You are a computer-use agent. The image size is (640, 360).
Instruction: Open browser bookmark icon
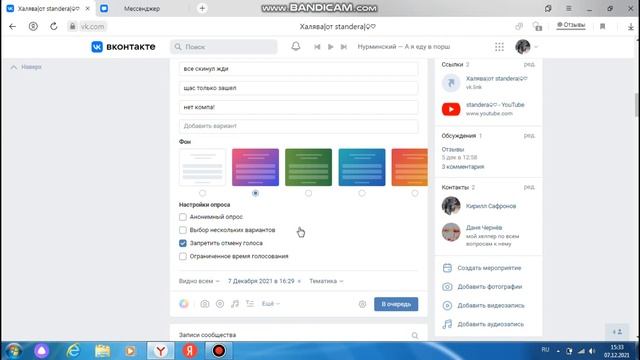[x=602, y=27]
